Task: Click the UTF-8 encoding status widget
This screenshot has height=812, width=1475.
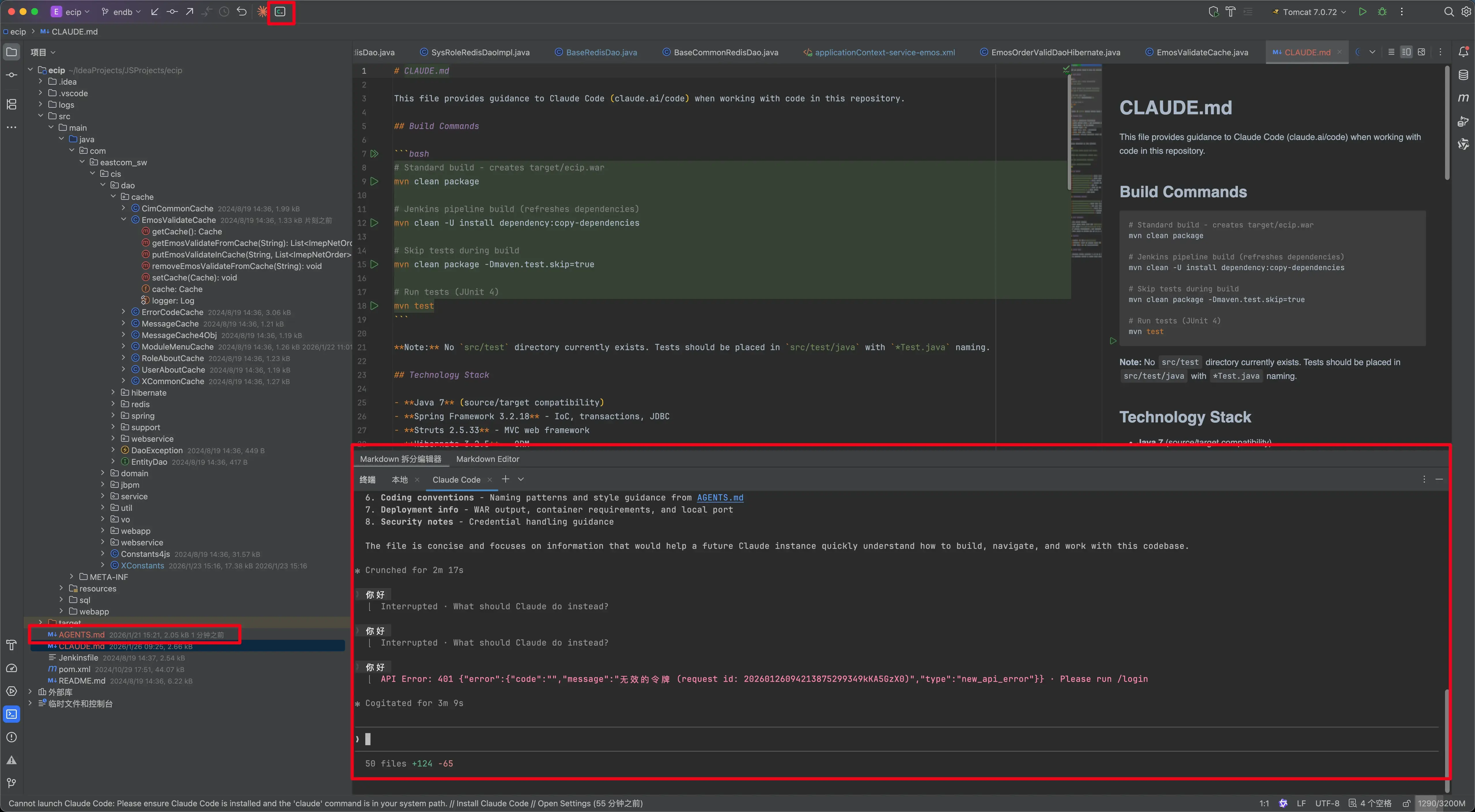Action: (x=1327, y=803)
